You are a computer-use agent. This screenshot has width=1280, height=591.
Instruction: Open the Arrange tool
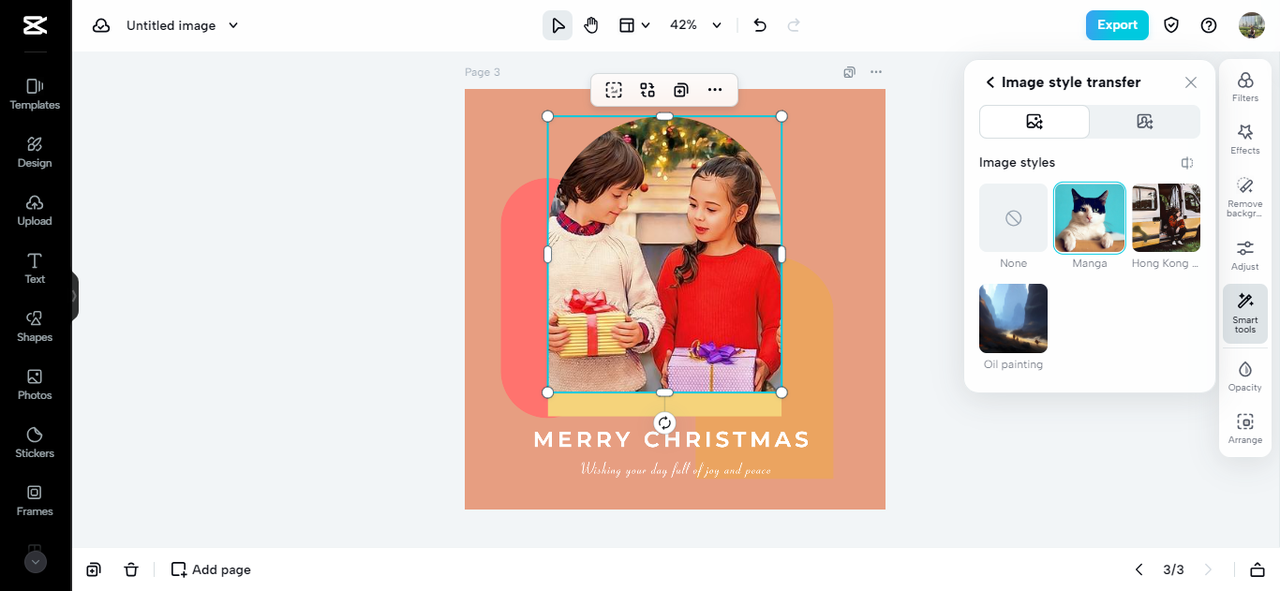point(1245,429)
